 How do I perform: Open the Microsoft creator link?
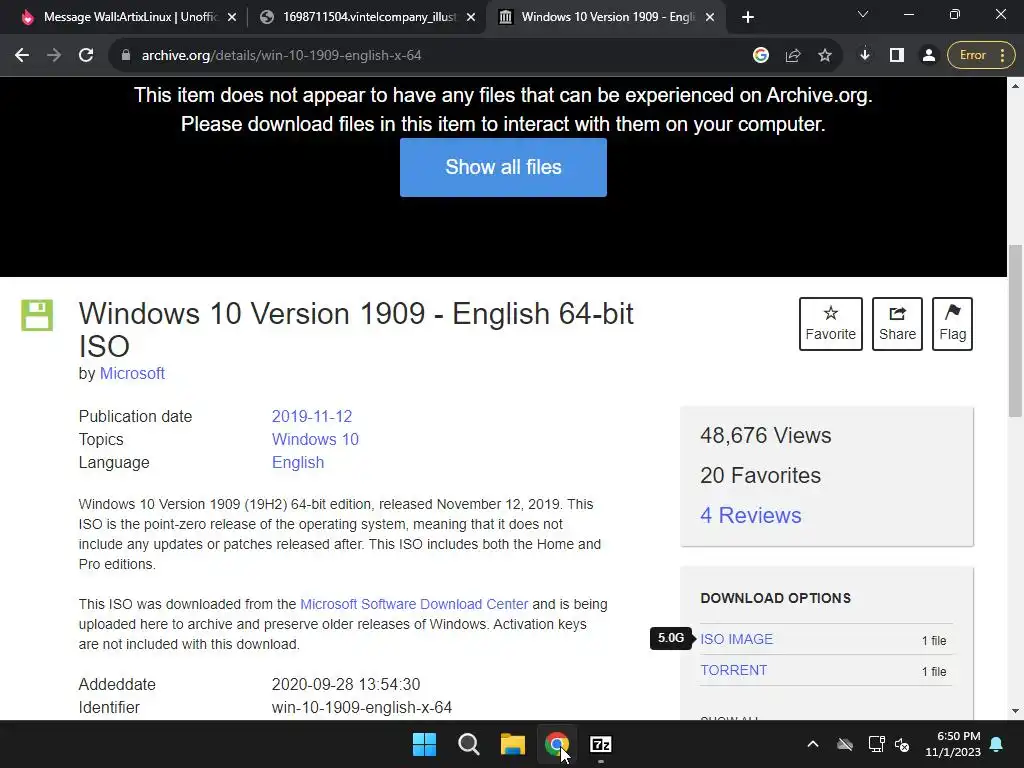click(132, 374)
